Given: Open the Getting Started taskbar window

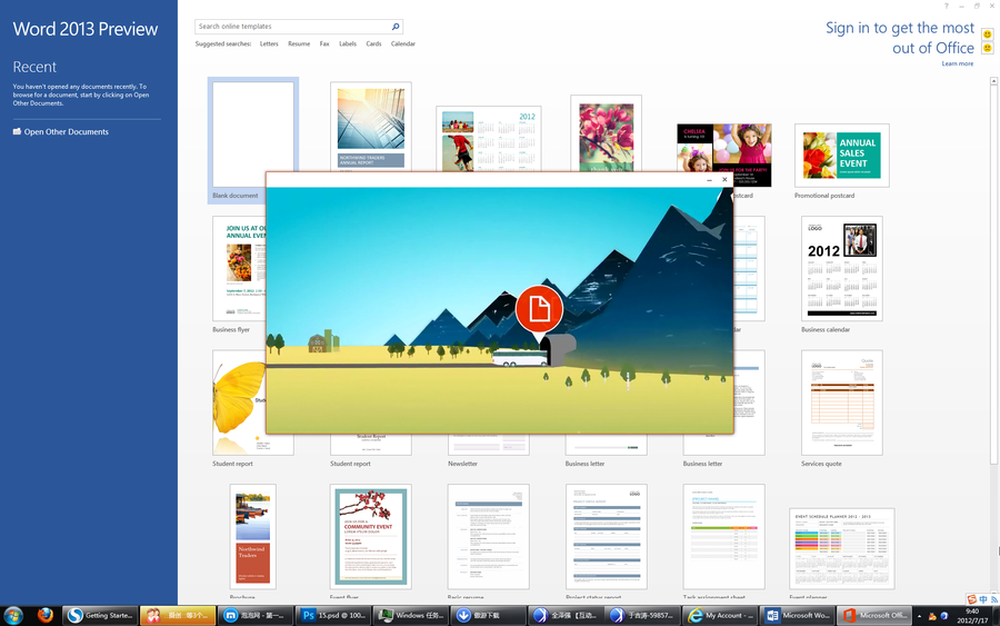Looking at the screenshot, I should point(100,616).
